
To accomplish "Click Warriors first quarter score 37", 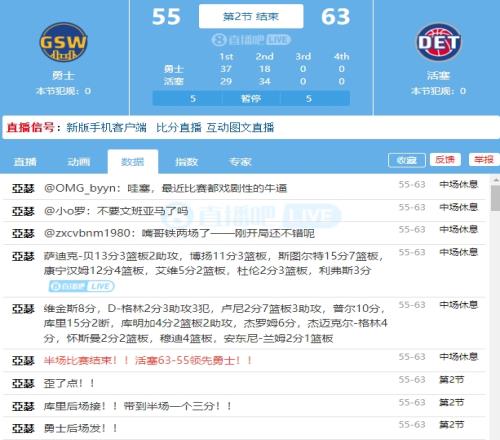I will click(226, 69).
